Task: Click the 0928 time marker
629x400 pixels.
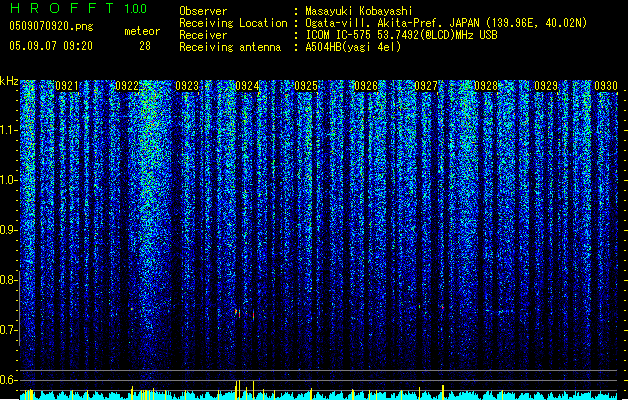Action: pos(486,86)
